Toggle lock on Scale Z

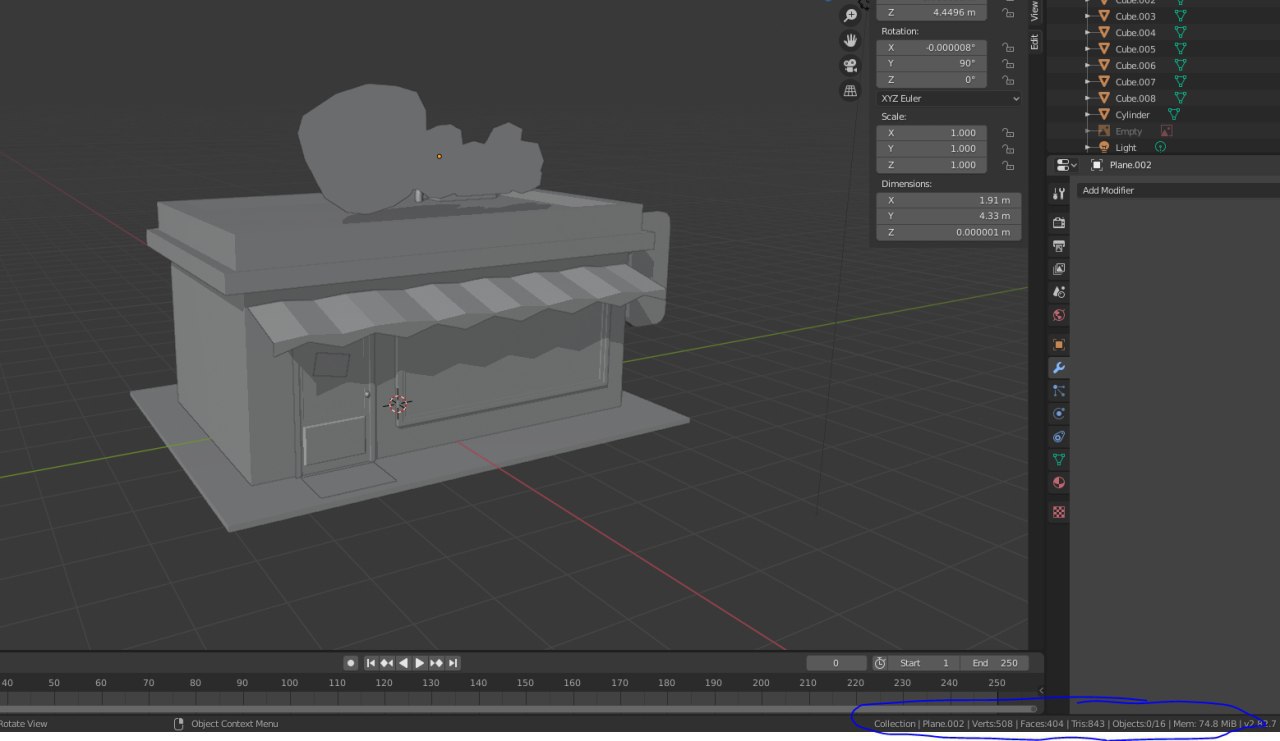1008,165
